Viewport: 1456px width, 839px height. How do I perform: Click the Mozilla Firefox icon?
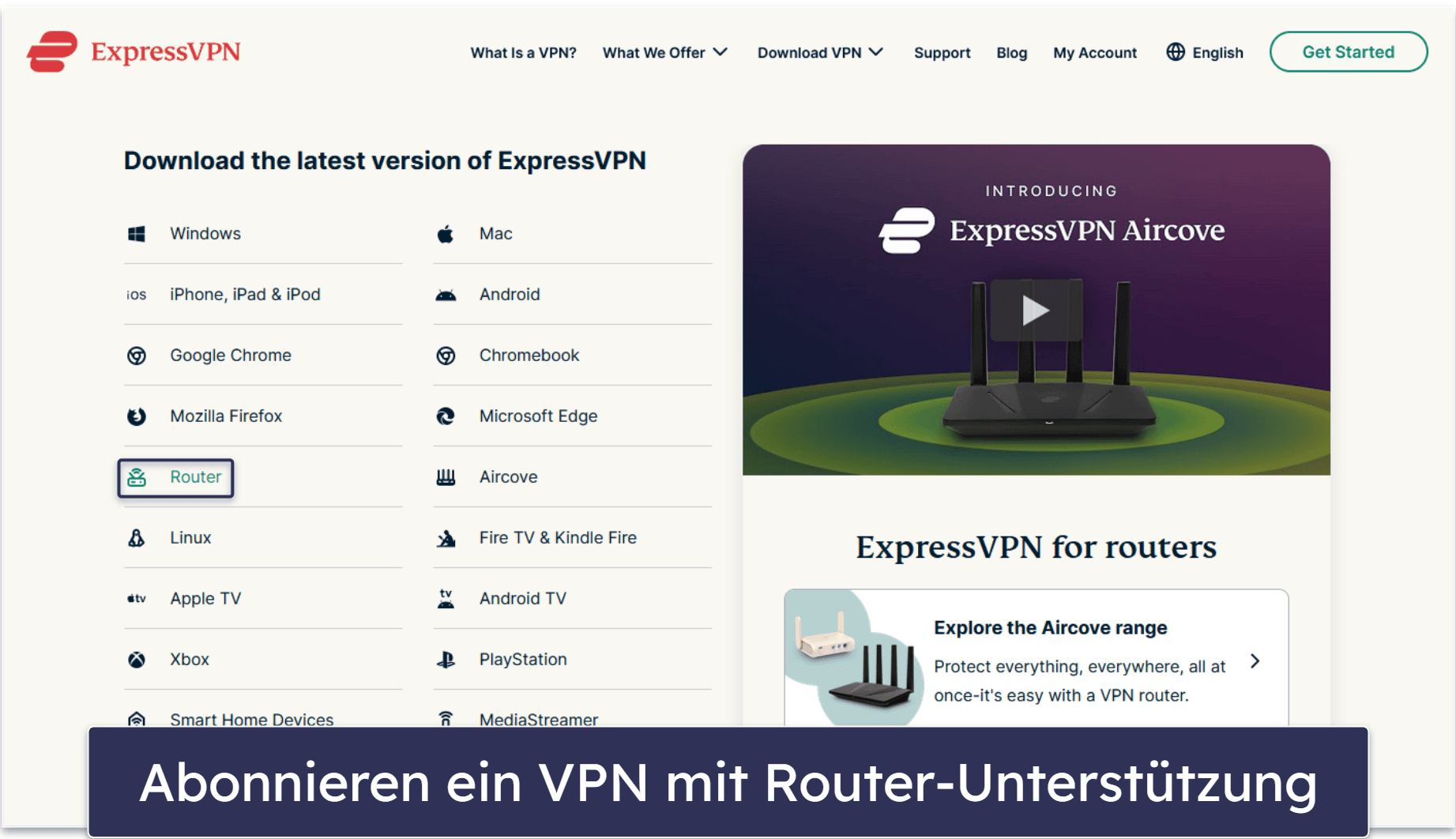click(x=137, y=416)
